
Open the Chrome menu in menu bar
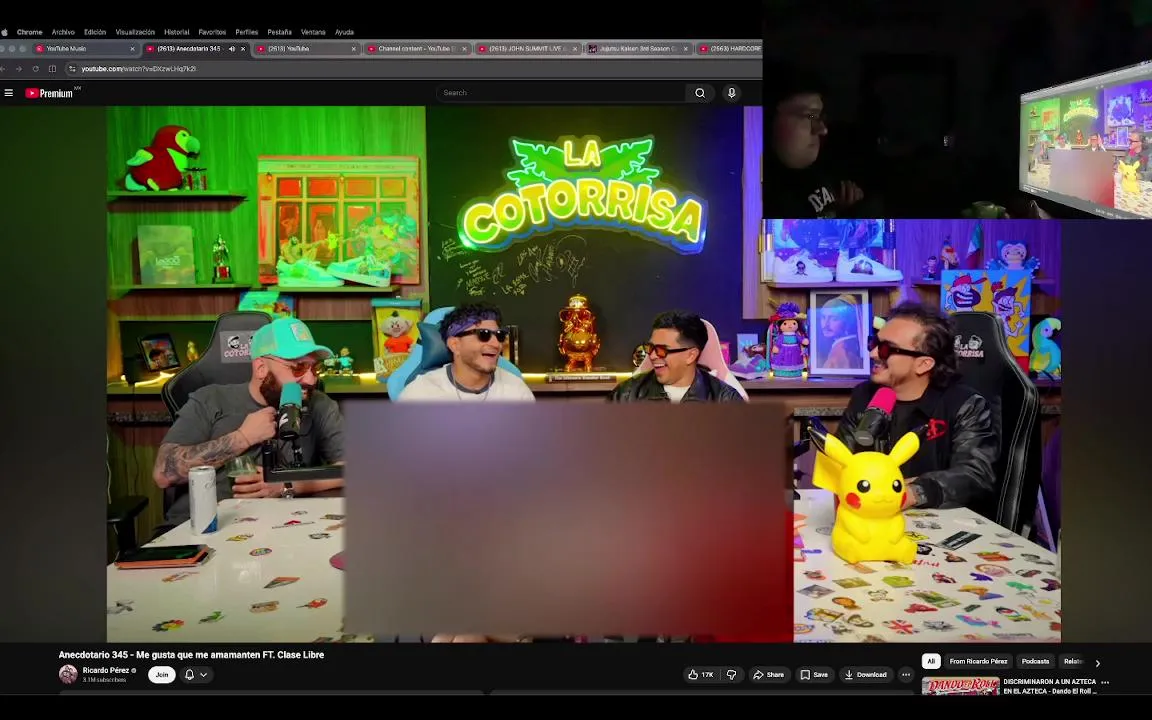pos(29,32)
